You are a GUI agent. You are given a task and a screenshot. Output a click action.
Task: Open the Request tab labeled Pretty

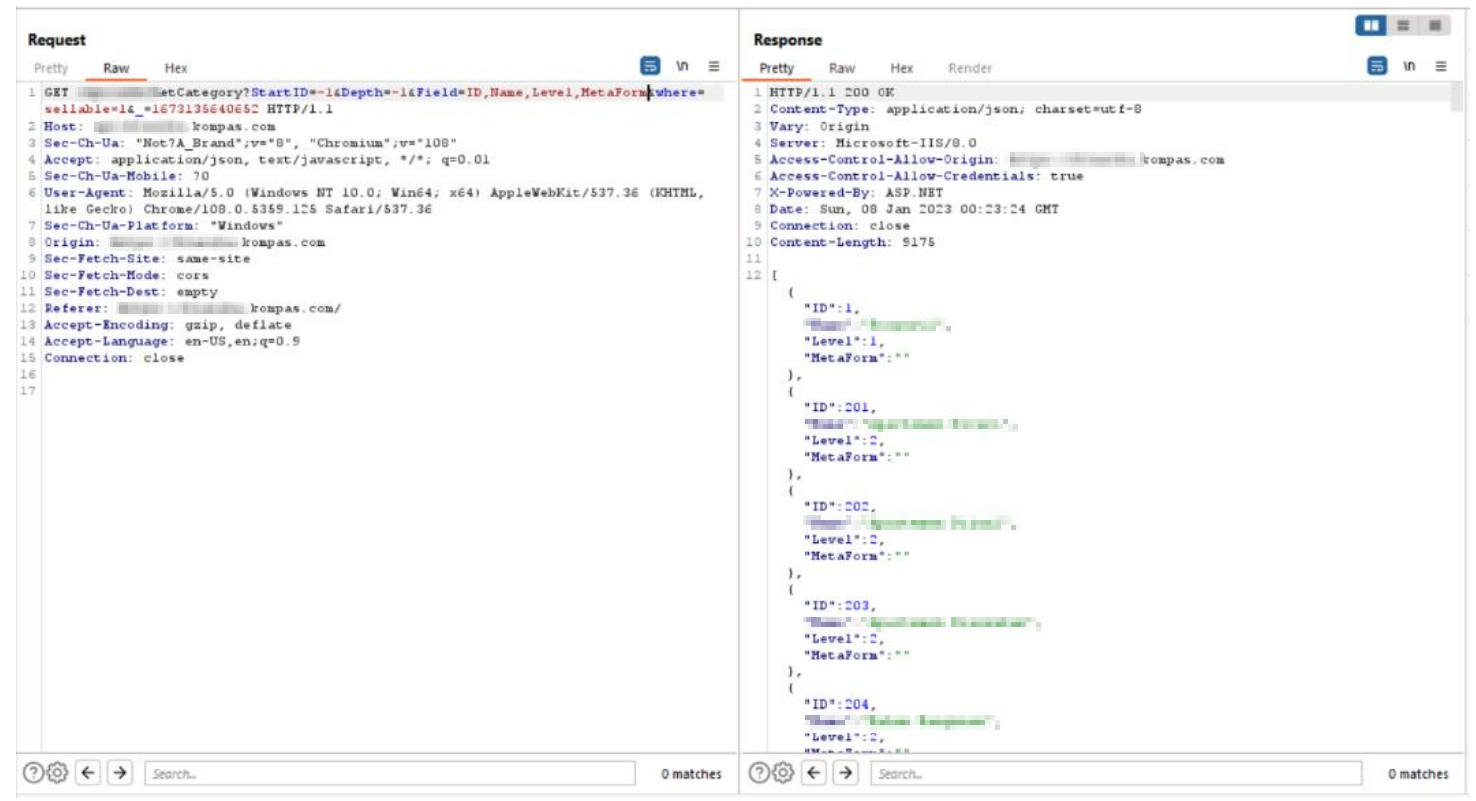pos(51,68)
